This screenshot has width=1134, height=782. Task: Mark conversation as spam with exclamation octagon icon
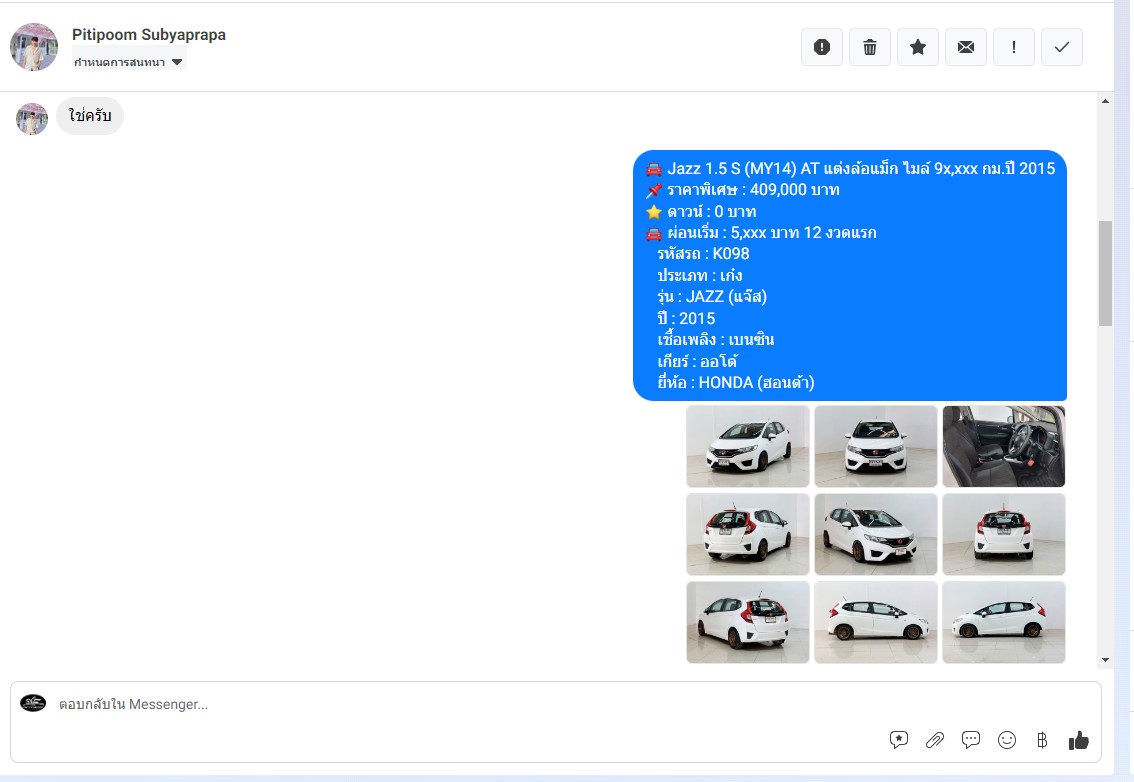point(822,47)
